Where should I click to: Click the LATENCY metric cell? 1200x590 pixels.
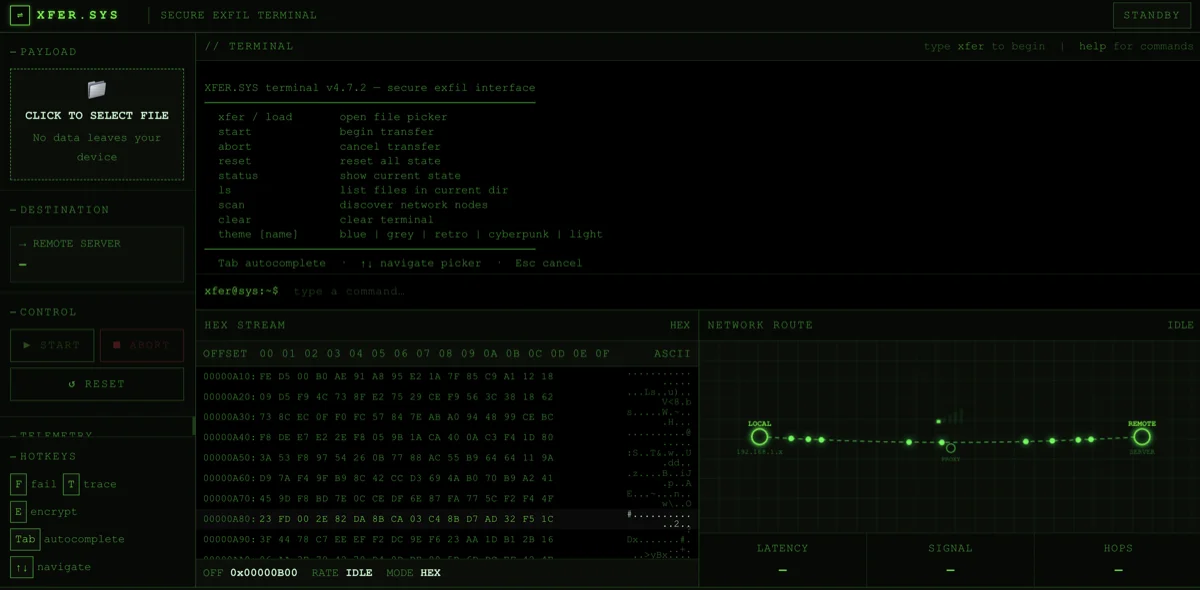[782, 559]
